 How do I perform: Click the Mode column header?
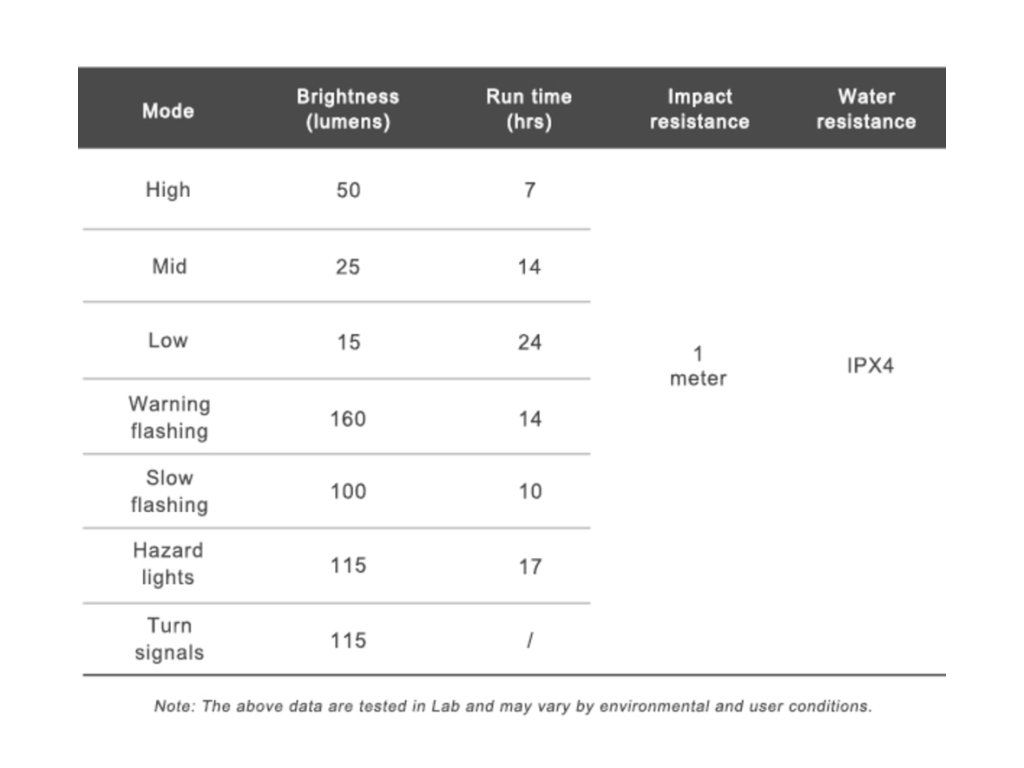(168, 110)
